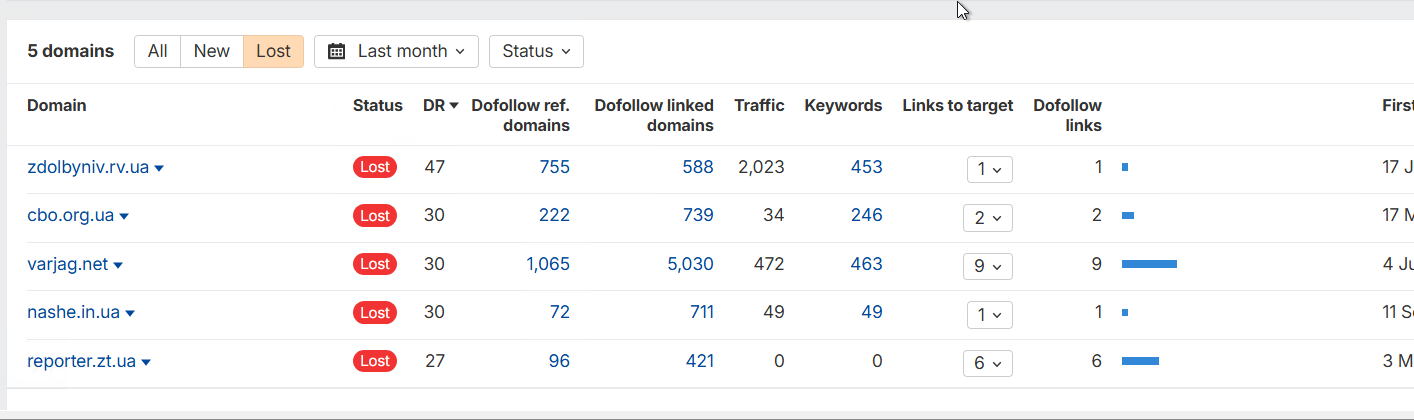Click the Lost badge for reporter.zt.ua
Screen dimensions: 1414x420
pos(375,361)
